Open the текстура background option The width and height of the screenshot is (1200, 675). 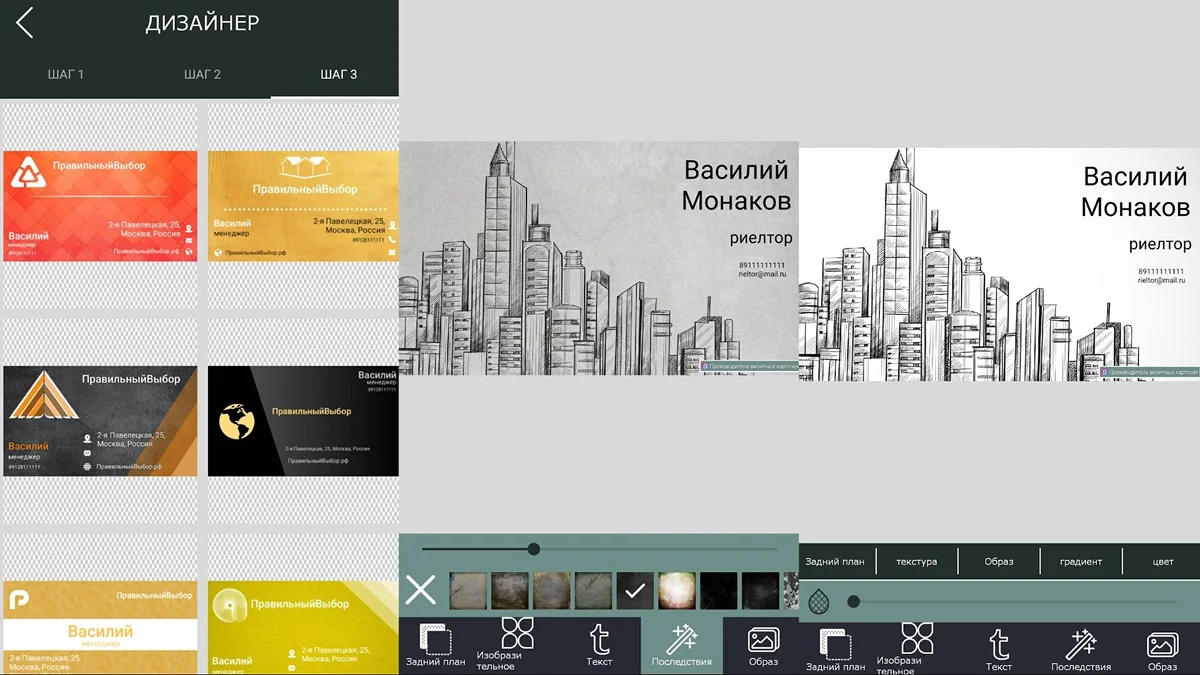917,562
